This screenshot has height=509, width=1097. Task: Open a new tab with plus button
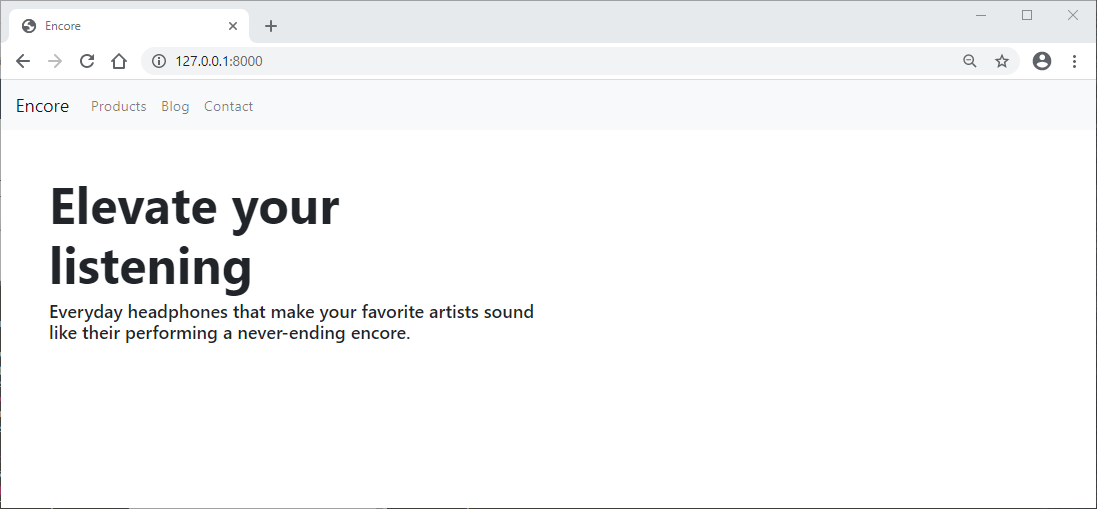click(x=271, y=26)
